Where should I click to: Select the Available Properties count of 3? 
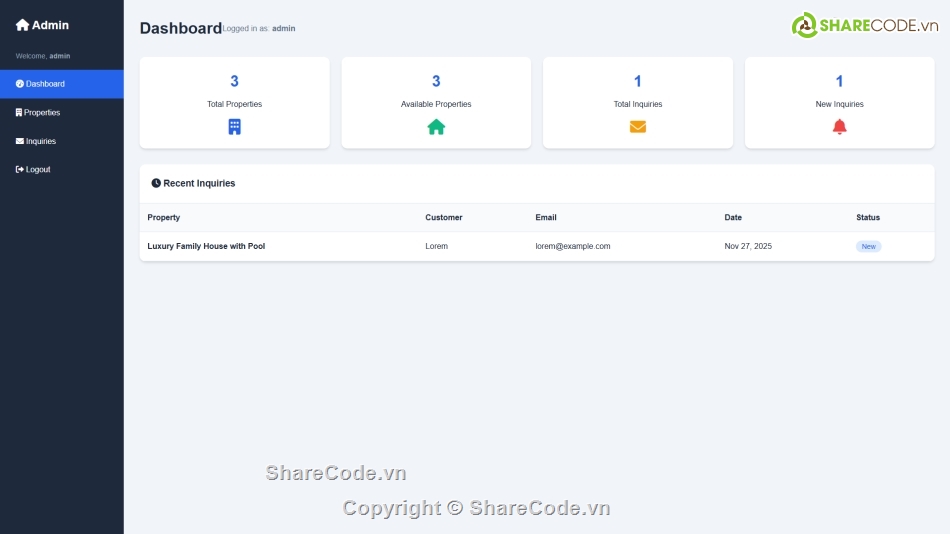[436, 81]
